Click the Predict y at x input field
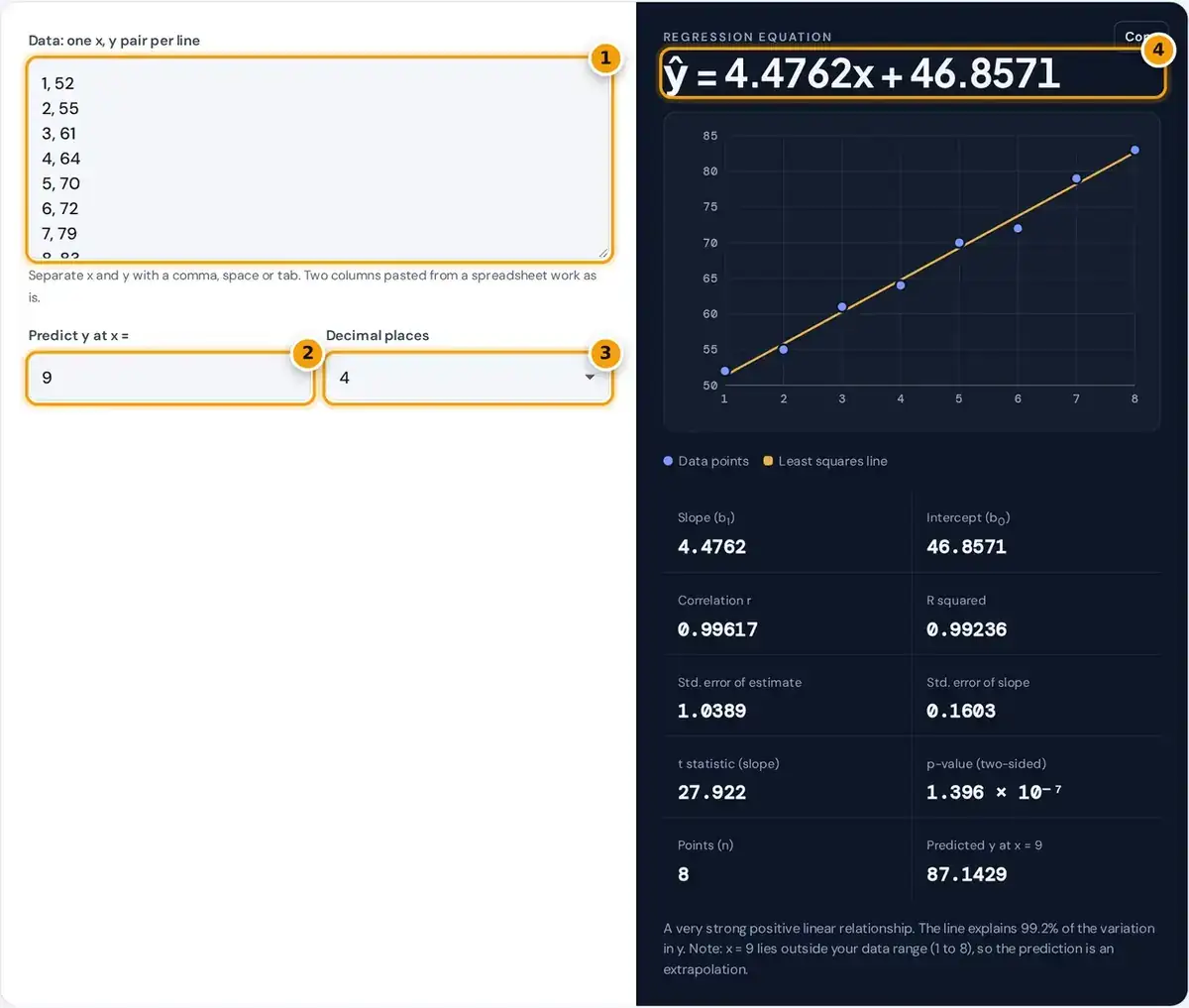1189x1008 pixels. point(170,378)
